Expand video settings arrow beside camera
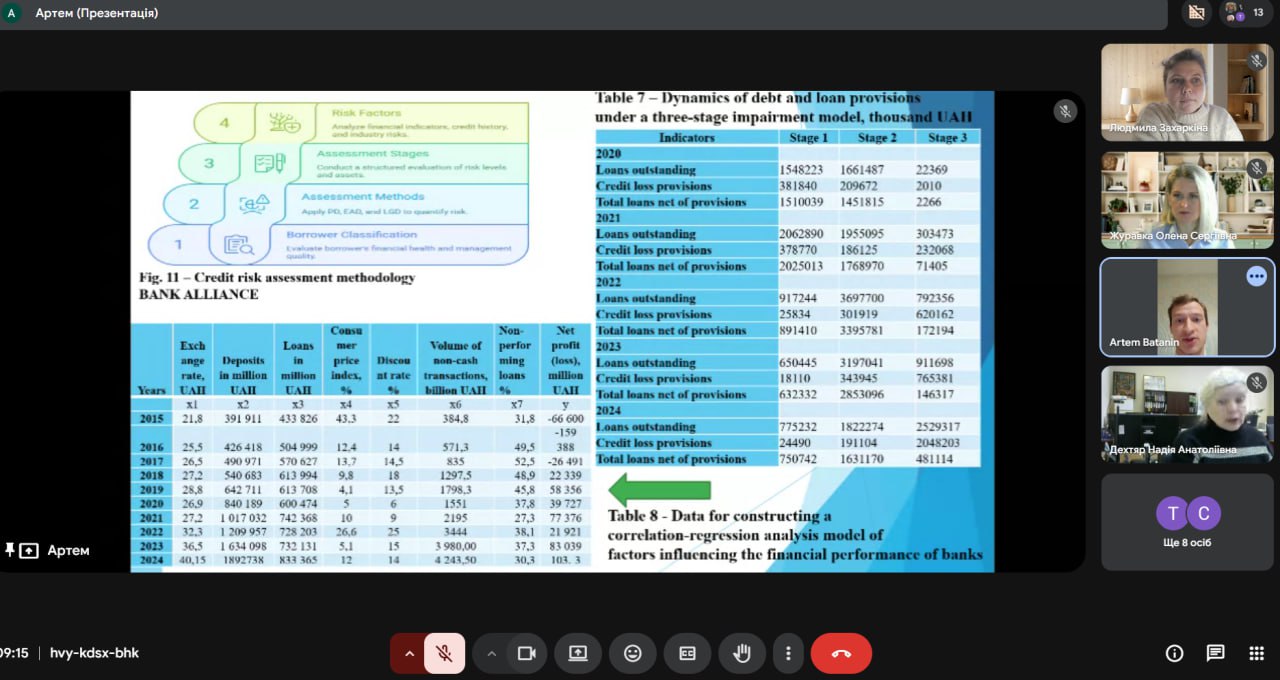Screen dimensions: 1280x680 click(x=491, y=653)
